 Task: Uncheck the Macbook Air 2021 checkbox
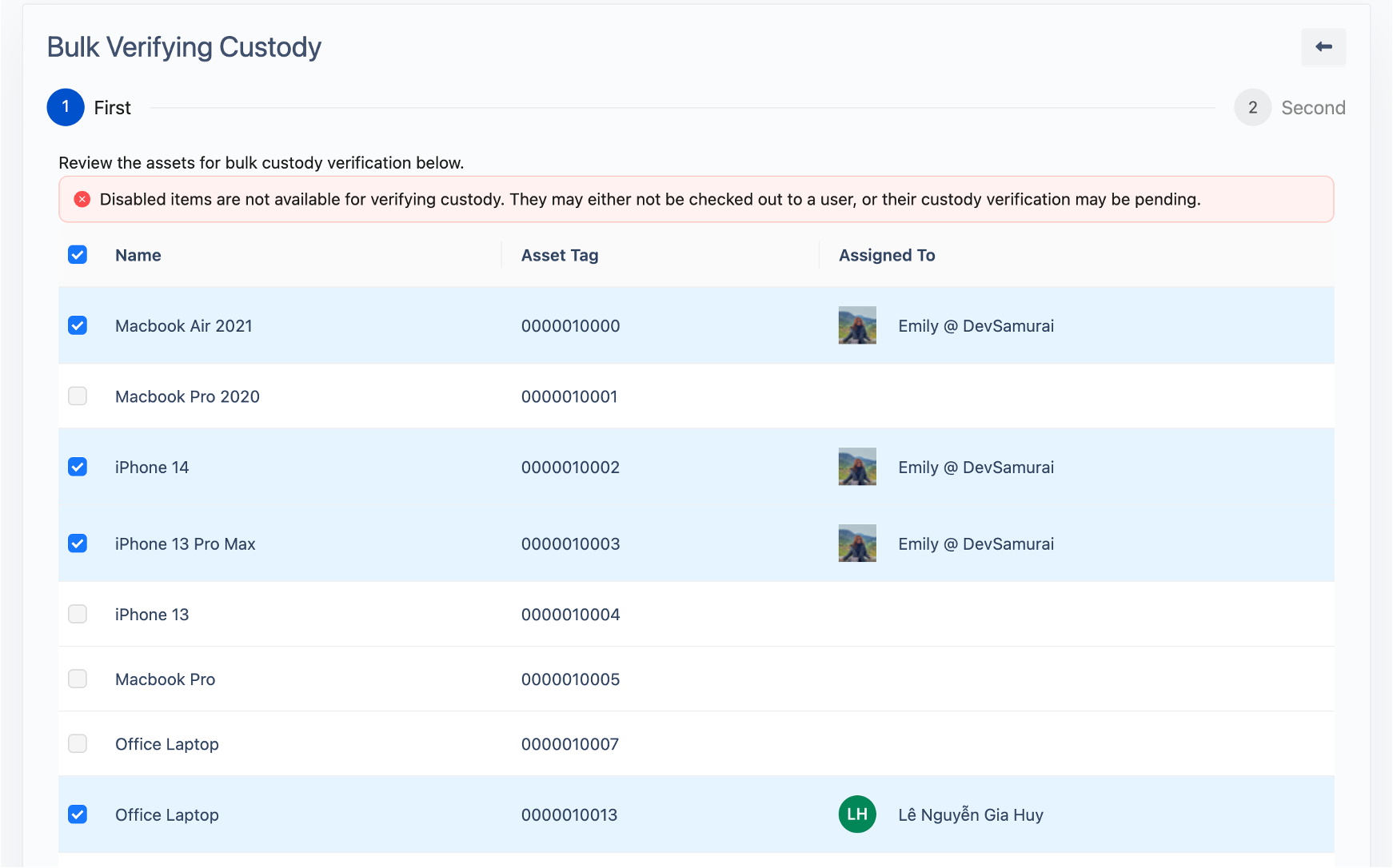(x=78, y=325)
